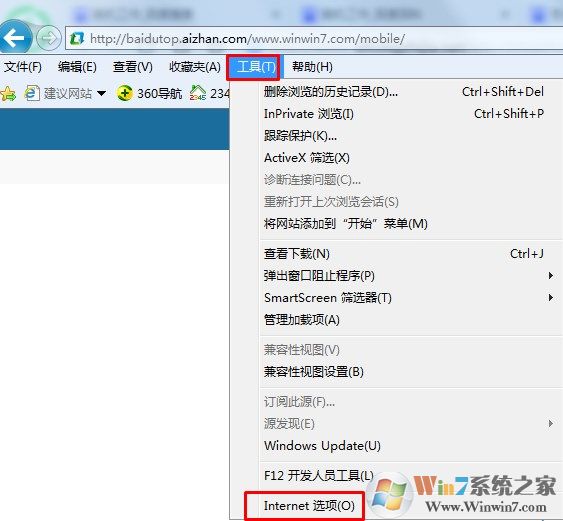Open the 帮助(H) menu
Viewport: 563px width, 521px height.
[312, 67]
